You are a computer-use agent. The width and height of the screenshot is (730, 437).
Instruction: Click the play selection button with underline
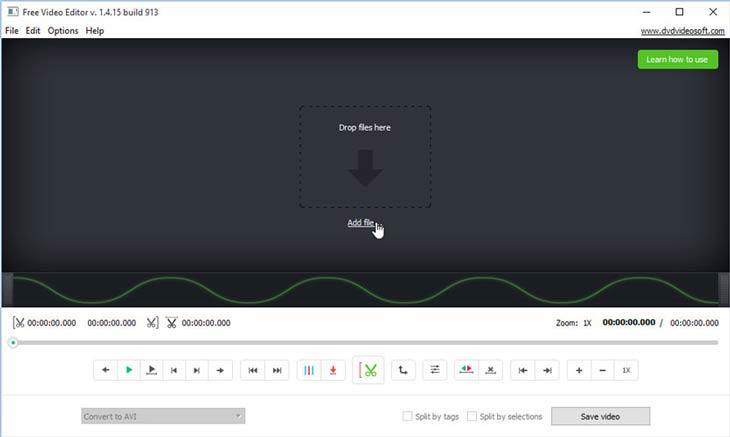click(151, 370)
